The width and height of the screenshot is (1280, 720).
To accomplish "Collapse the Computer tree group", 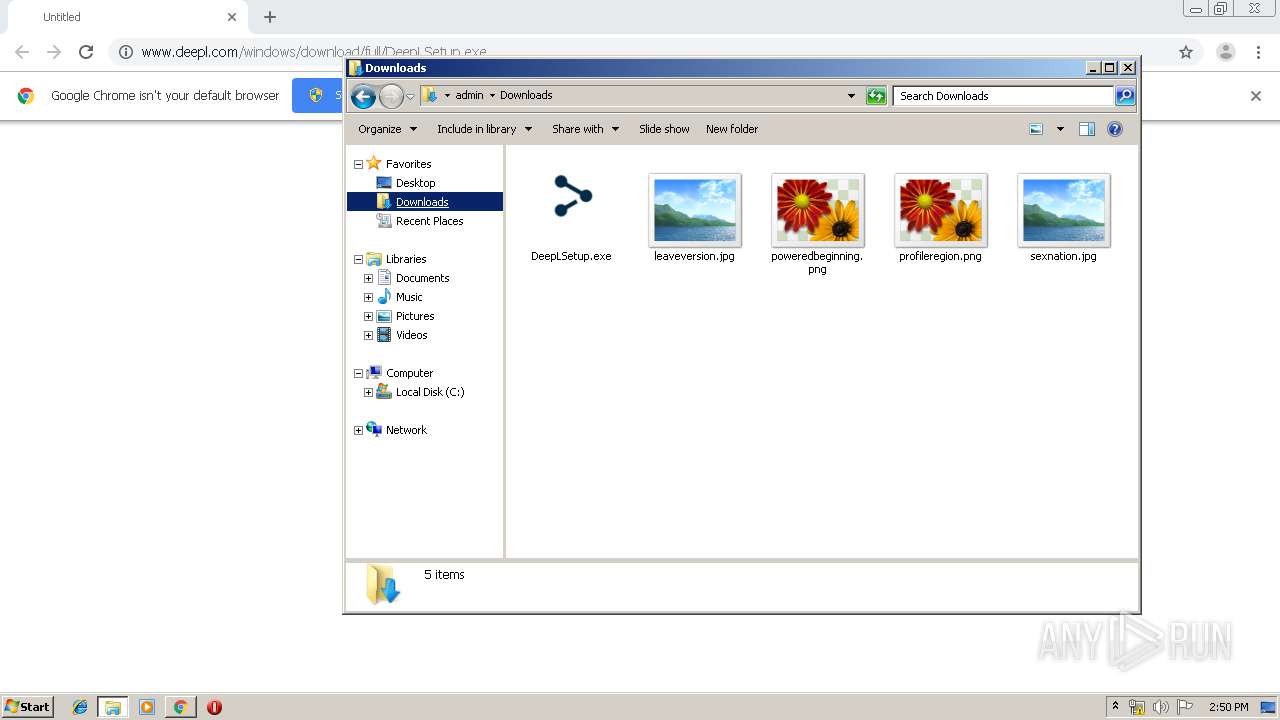I will point(358,373).
